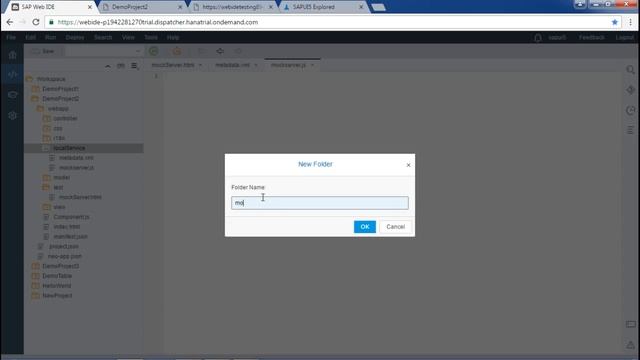Close the mockServer.html editor tab
The image size is (640, 360).
coord(200,65)
